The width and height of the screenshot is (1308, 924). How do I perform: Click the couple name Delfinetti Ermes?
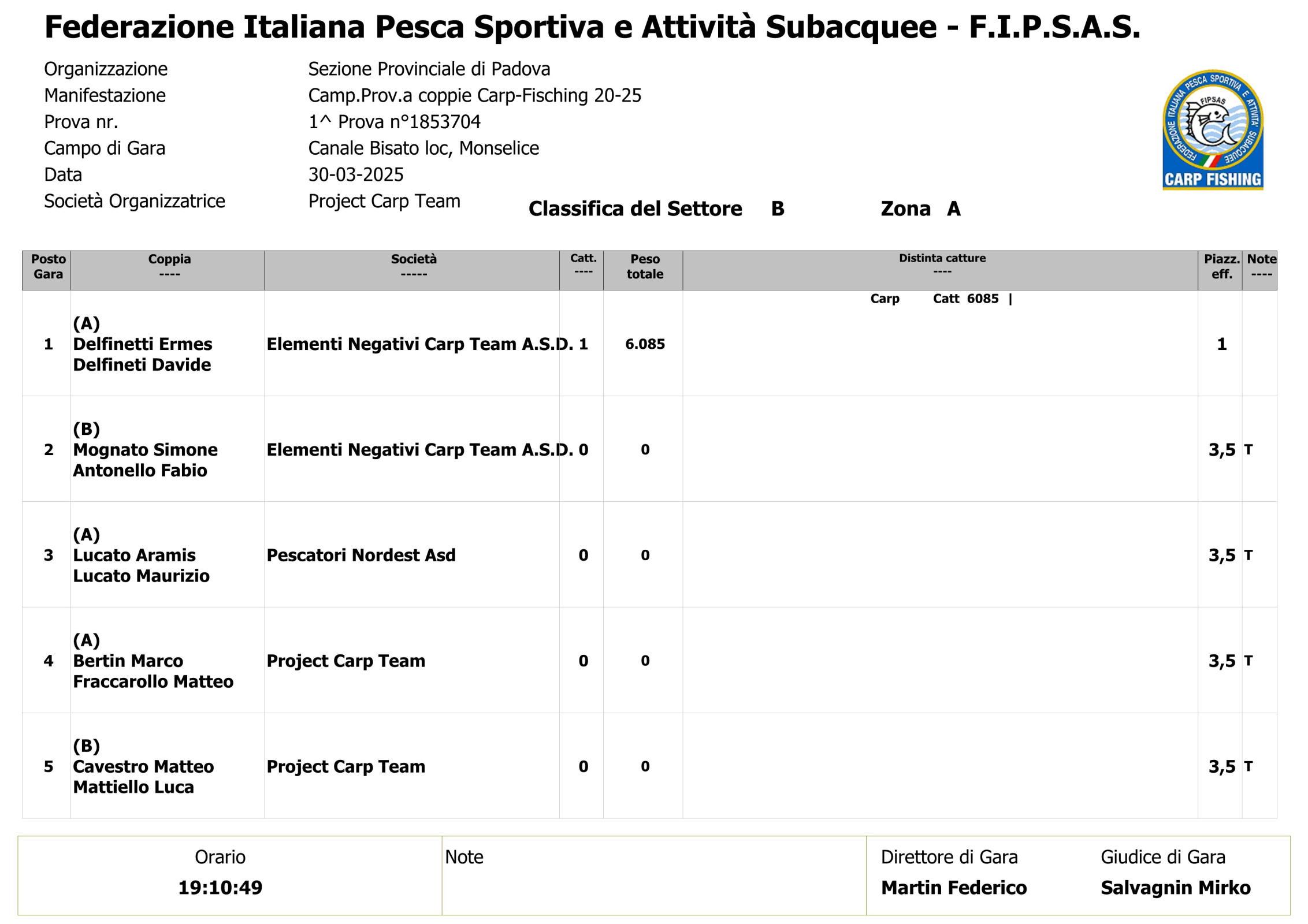click(x=143, y=344)
